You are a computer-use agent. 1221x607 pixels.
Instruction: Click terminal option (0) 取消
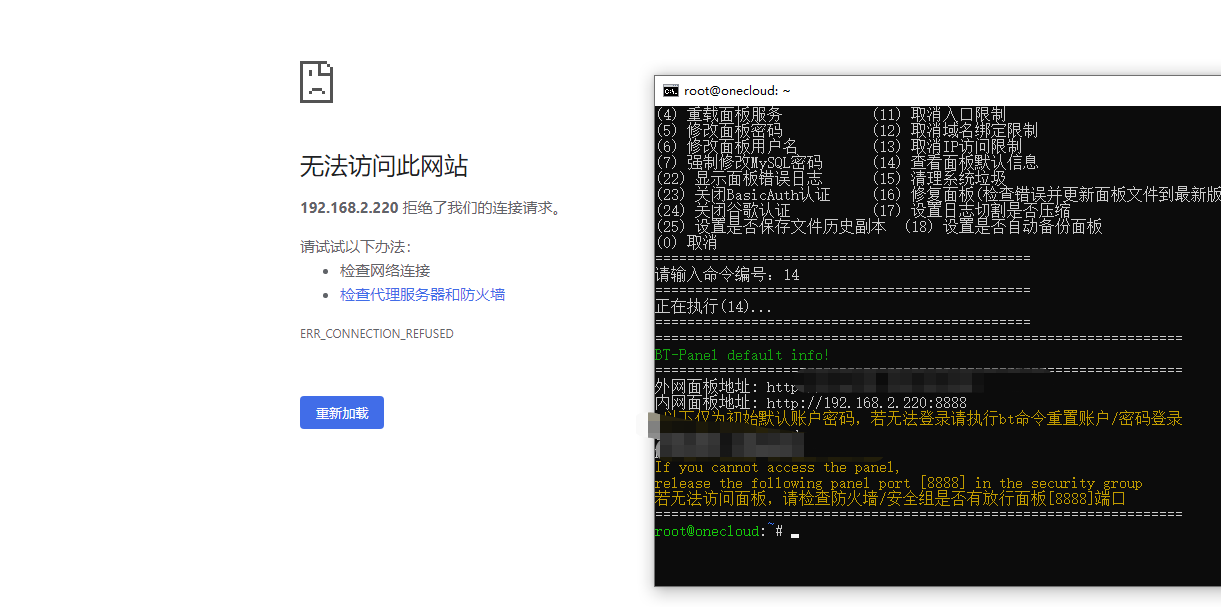(x=687, y=242)
